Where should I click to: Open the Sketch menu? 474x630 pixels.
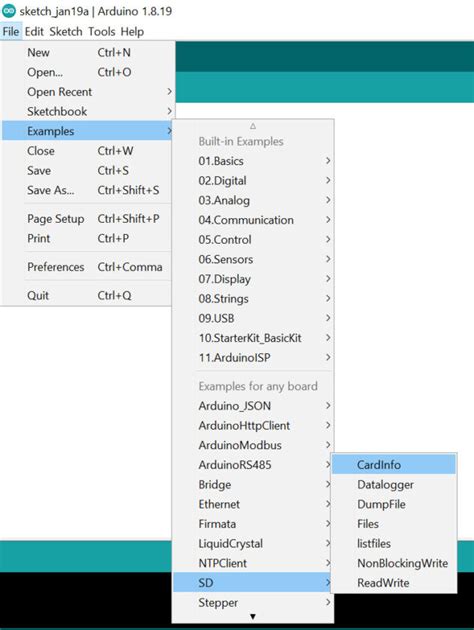(66, 31)
